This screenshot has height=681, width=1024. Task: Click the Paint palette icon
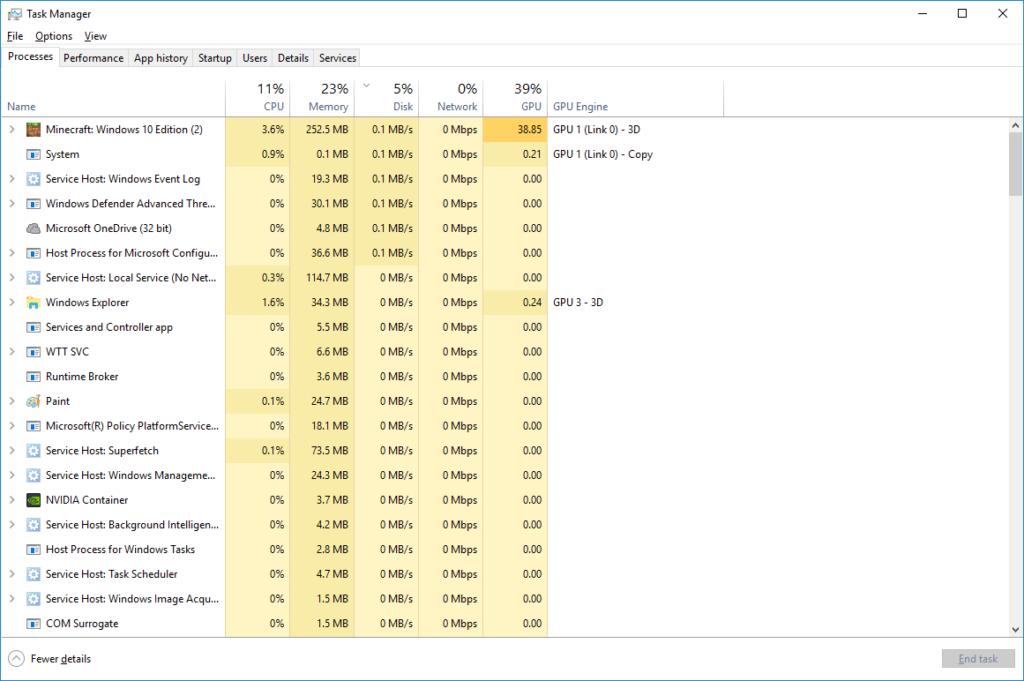(33, 401)
